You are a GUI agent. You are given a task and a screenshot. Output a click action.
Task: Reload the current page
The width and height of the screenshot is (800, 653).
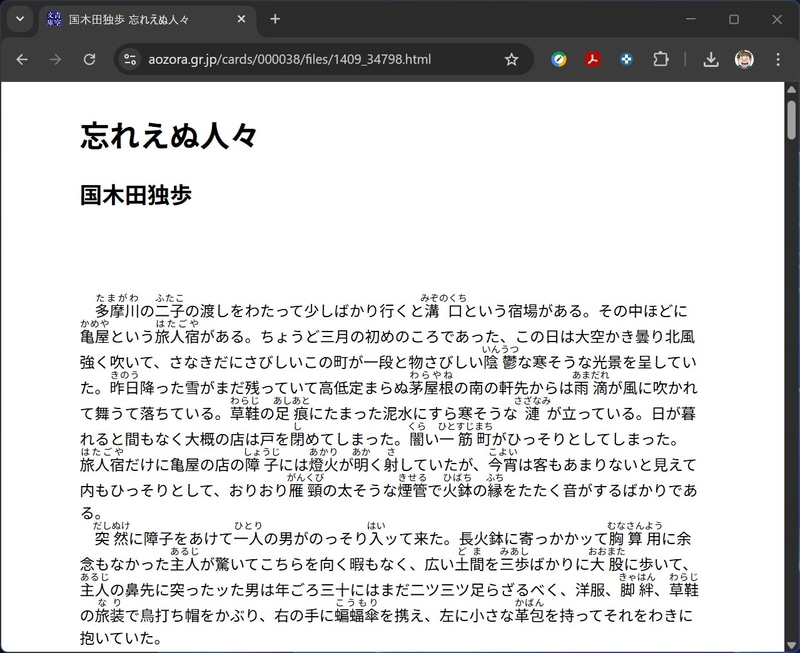89,60
